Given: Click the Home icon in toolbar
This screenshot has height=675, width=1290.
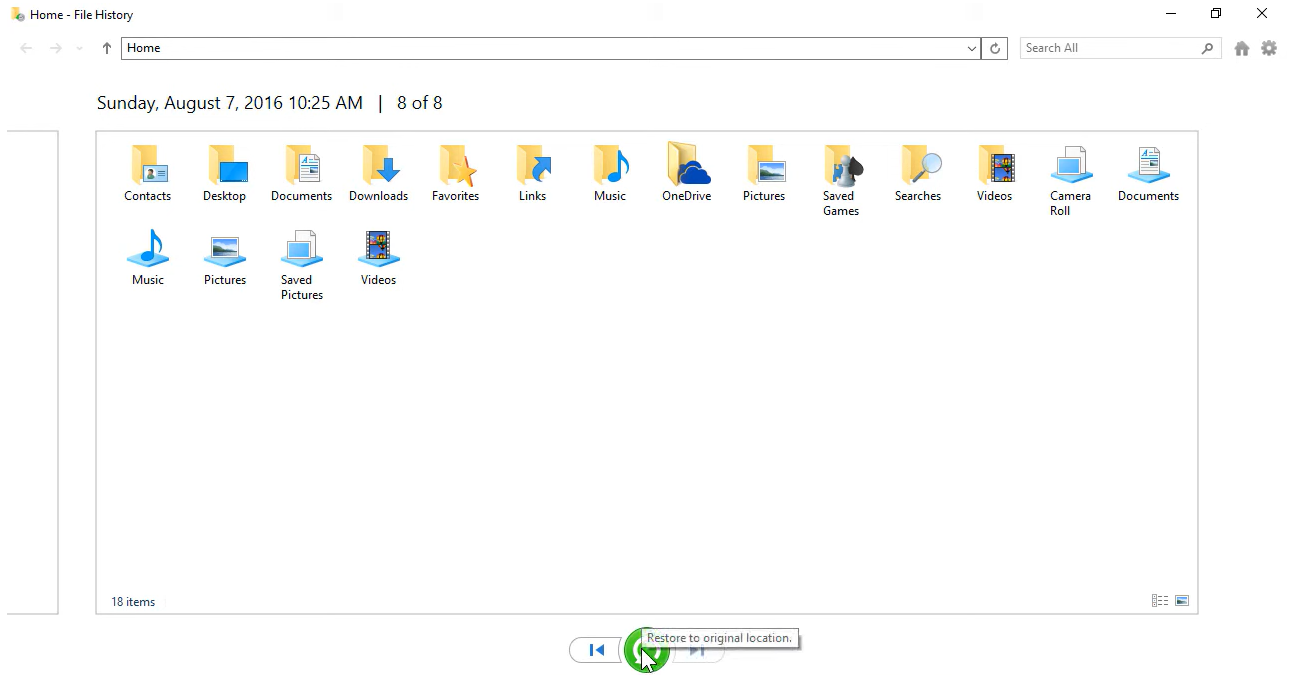Looking at the screenshot, I should (x=1242, y=48).
